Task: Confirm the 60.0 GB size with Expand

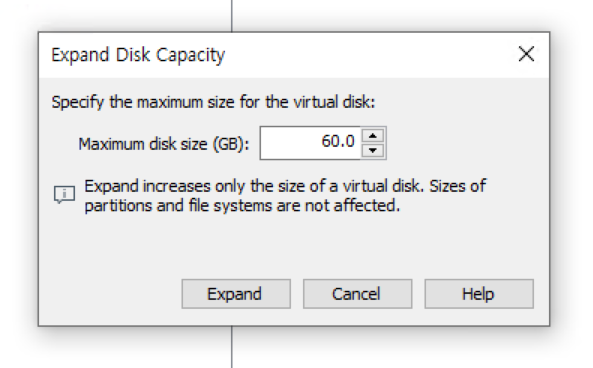Action: coord(236,294)
